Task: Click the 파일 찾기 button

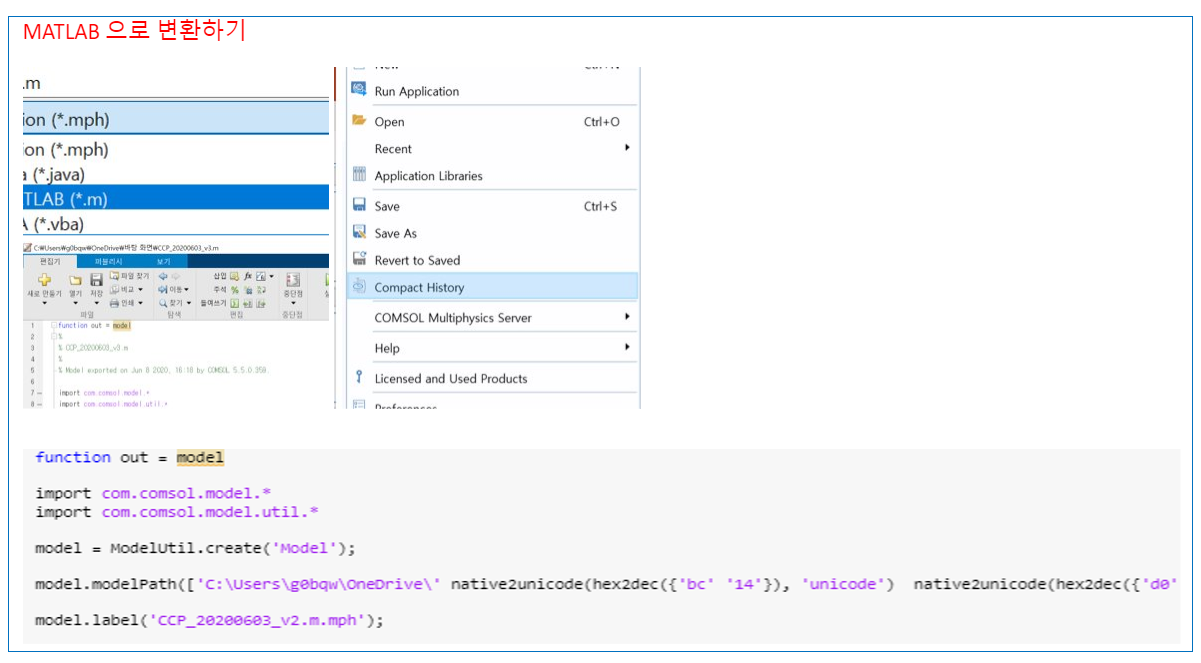Action: 130,275
